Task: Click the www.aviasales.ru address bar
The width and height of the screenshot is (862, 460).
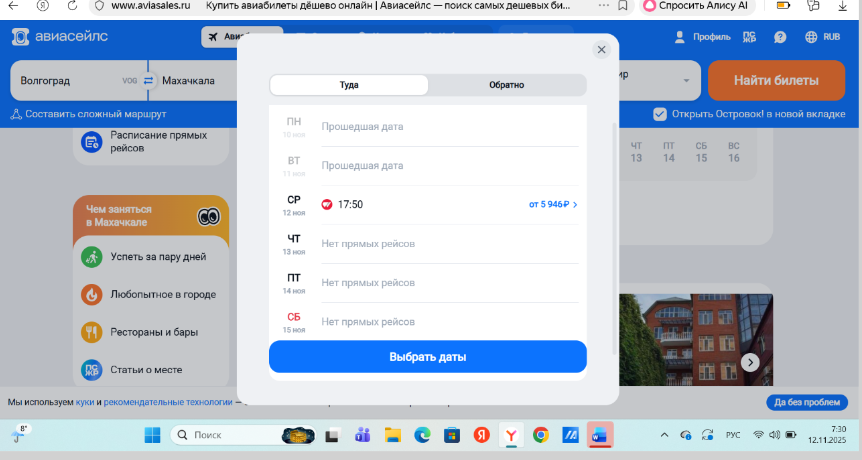Action: 151,6
